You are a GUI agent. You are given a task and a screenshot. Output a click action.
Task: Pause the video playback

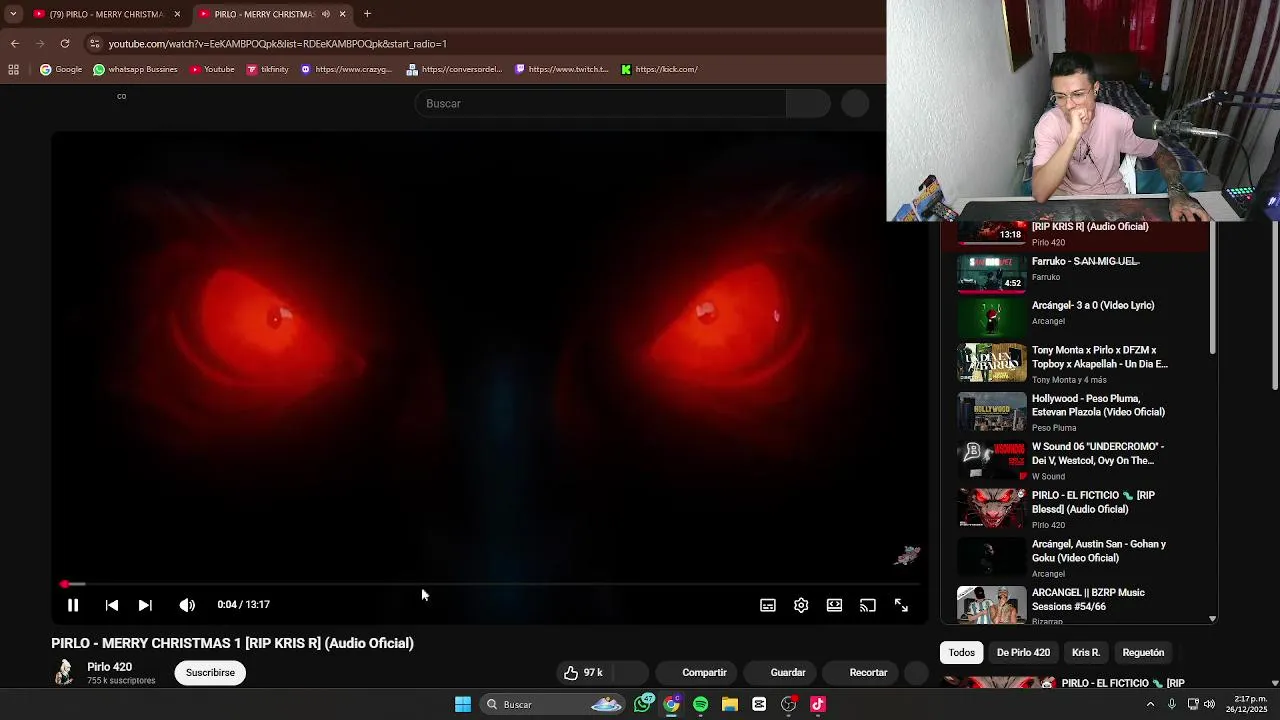(x=73, y=605)
